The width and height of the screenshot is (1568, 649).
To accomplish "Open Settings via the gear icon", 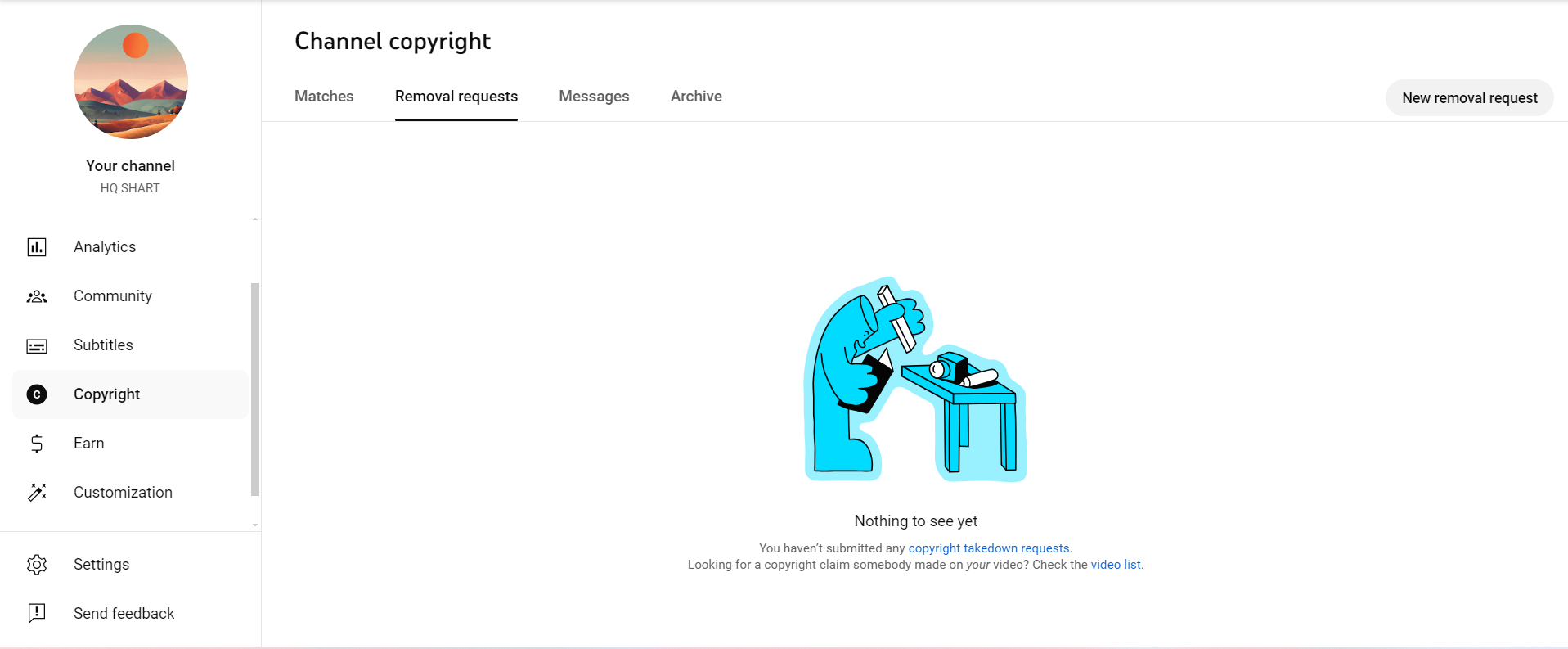I will coord(37,565).
